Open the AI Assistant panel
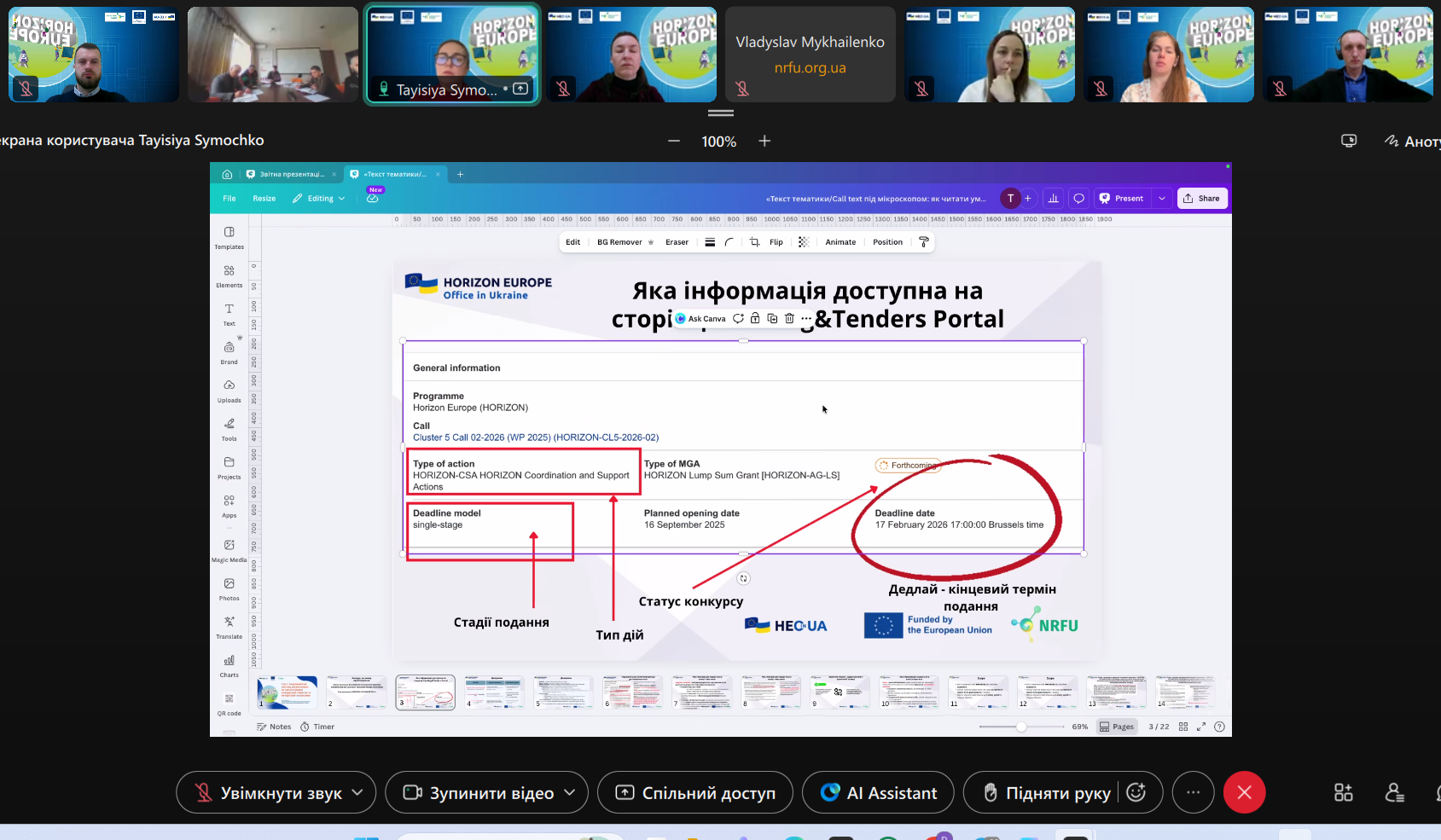The width and height of the screenshot is (1441, 840). click(879, 793)
